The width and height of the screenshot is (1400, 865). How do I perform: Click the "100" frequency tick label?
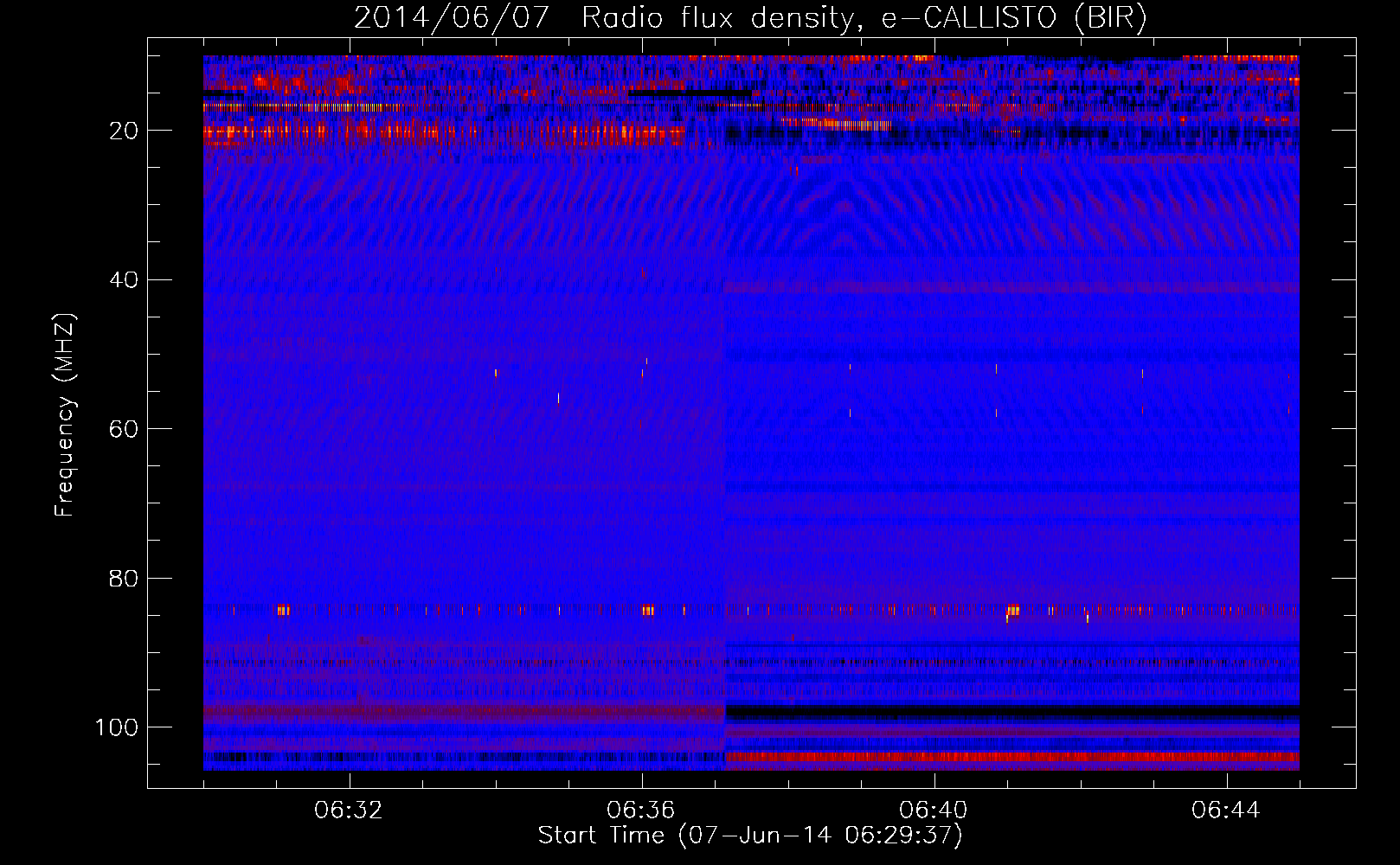tap(118, 727)
